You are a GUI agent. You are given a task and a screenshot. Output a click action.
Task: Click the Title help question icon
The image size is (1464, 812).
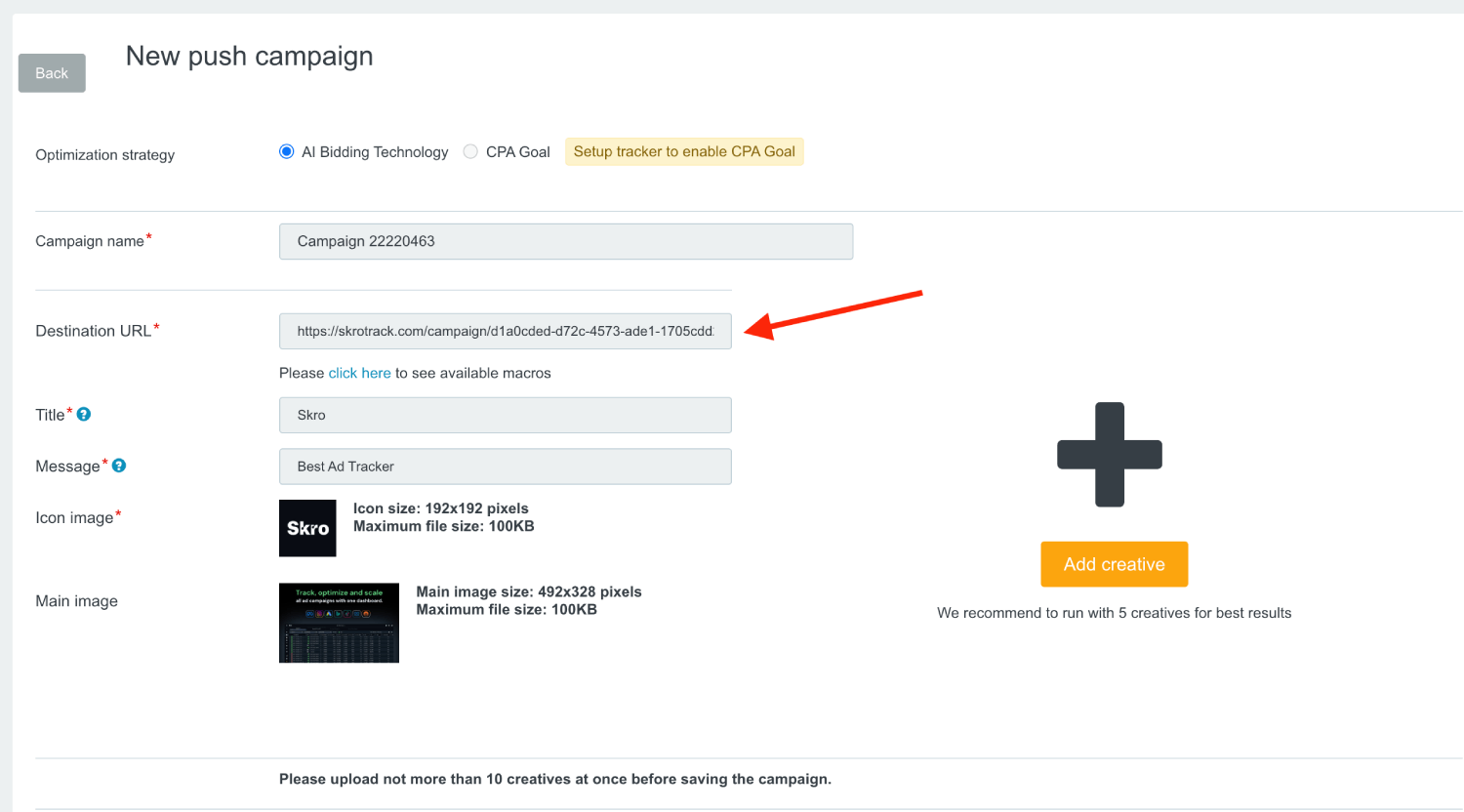[x=84, y=414]
